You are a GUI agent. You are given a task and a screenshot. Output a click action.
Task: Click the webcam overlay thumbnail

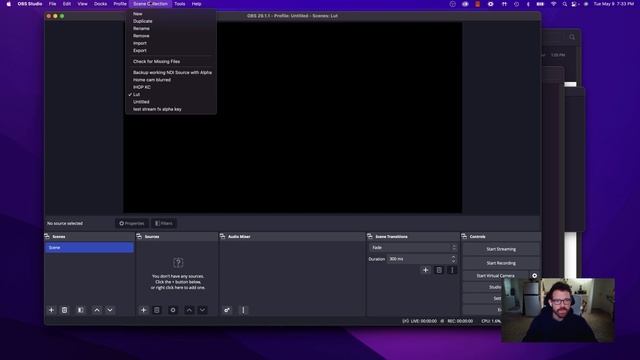[x=558, y=310]
